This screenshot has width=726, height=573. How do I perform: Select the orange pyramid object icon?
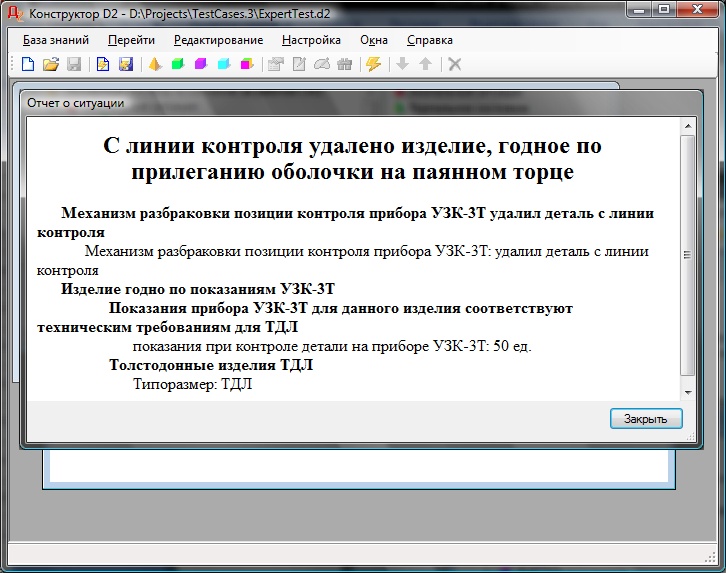pyautogui.click(x=155, y=64)
